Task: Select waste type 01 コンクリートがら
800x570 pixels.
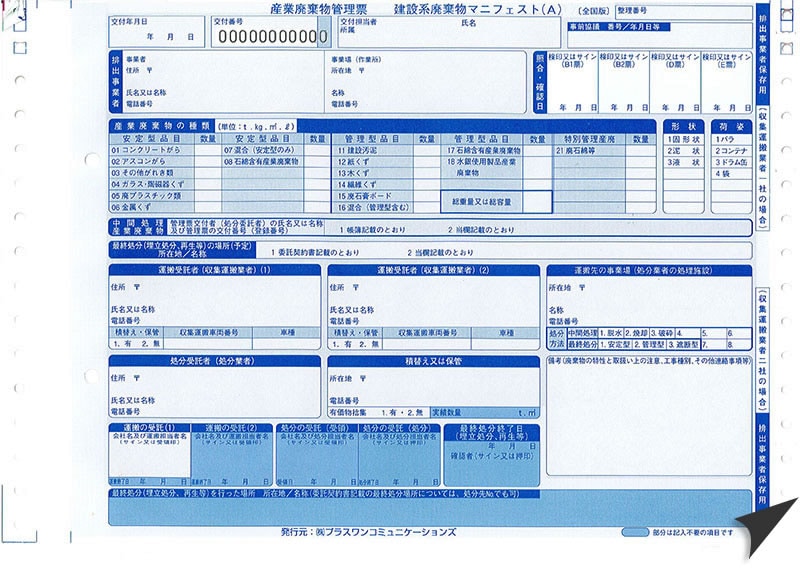Action: (150, 150)
